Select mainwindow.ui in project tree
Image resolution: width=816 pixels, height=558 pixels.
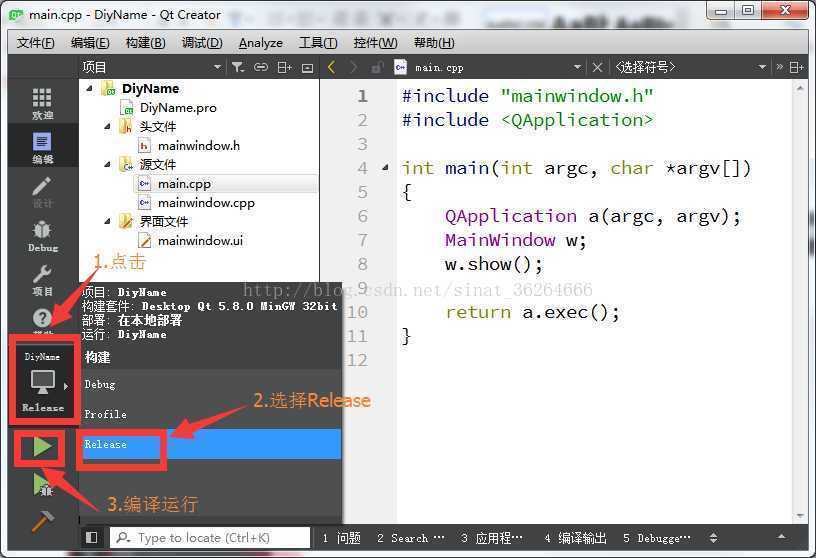[x=200, y=240]
